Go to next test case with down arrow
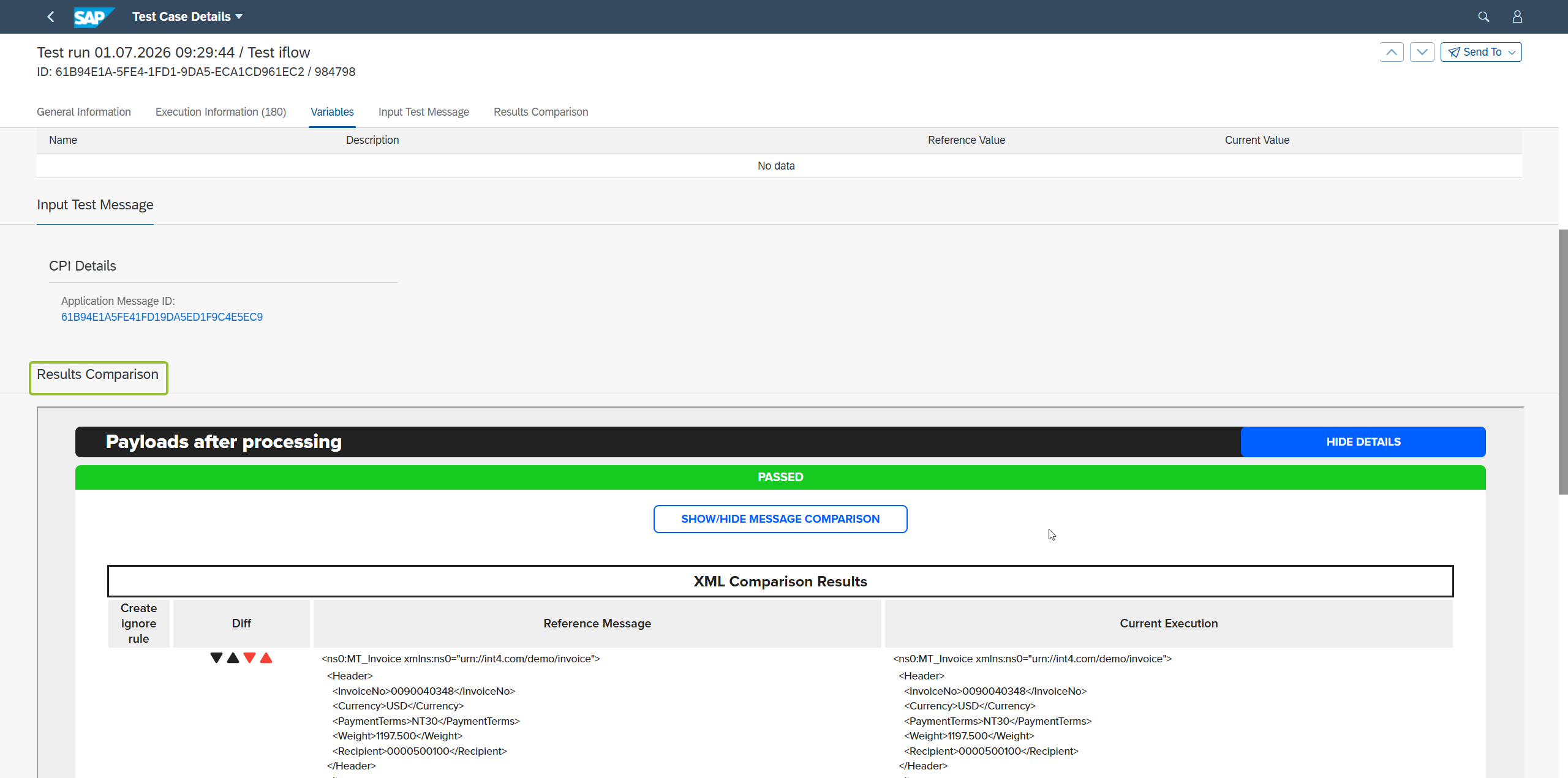Screen dimensions: 1568x778 tap(1422, 52)
